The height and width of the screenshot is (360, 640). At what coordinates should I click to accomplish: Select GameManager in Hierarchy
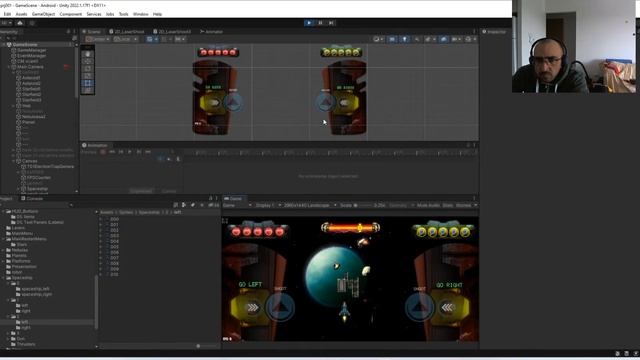[x=32, y=50]
